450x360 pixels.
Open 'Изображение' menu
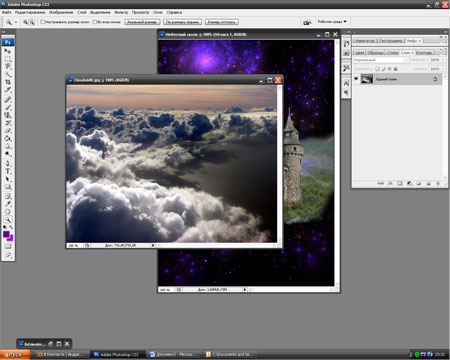coord(61,12)
